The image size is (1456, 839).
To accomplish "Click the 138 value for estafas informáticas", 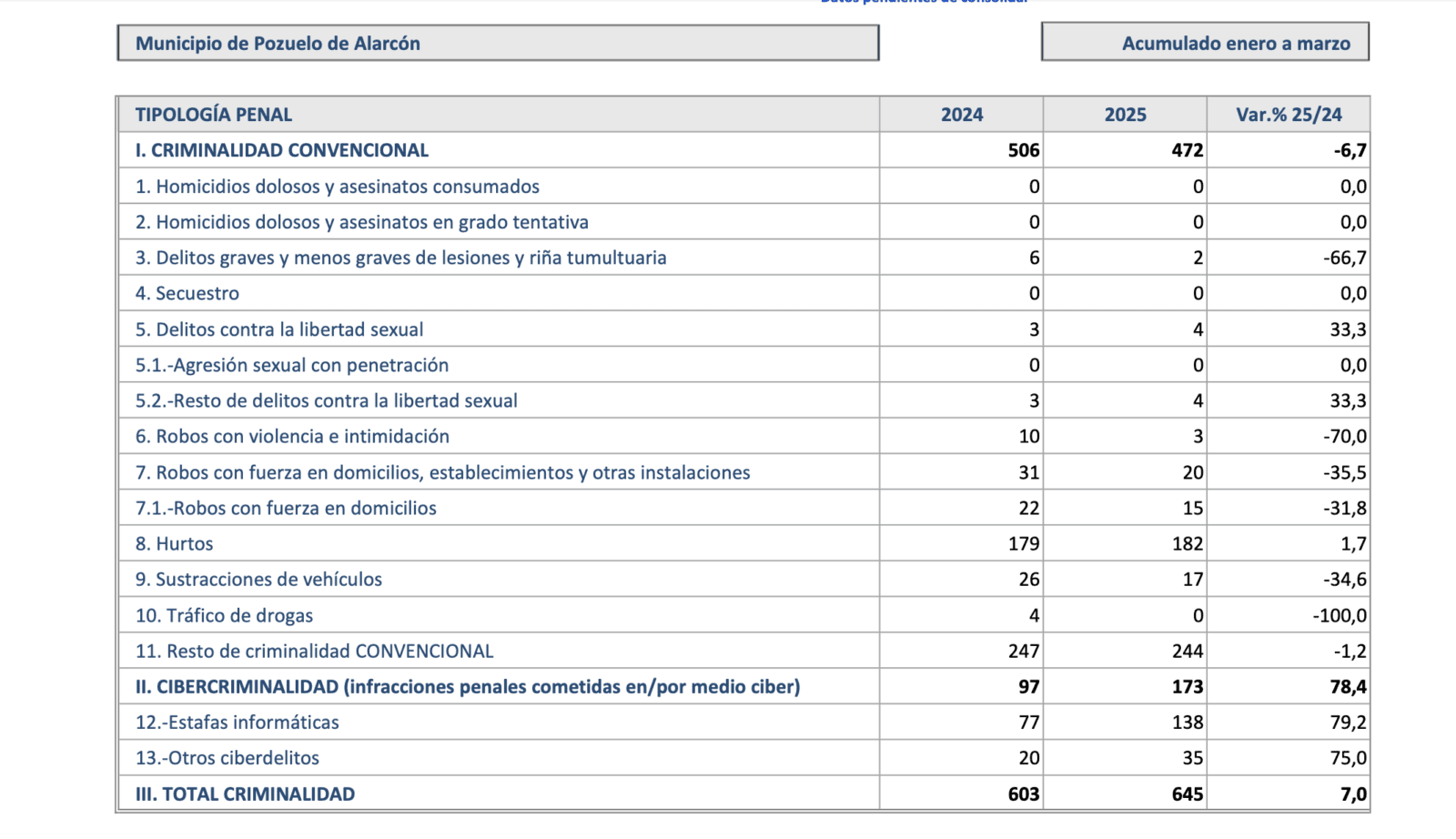I will (1188, 722).
